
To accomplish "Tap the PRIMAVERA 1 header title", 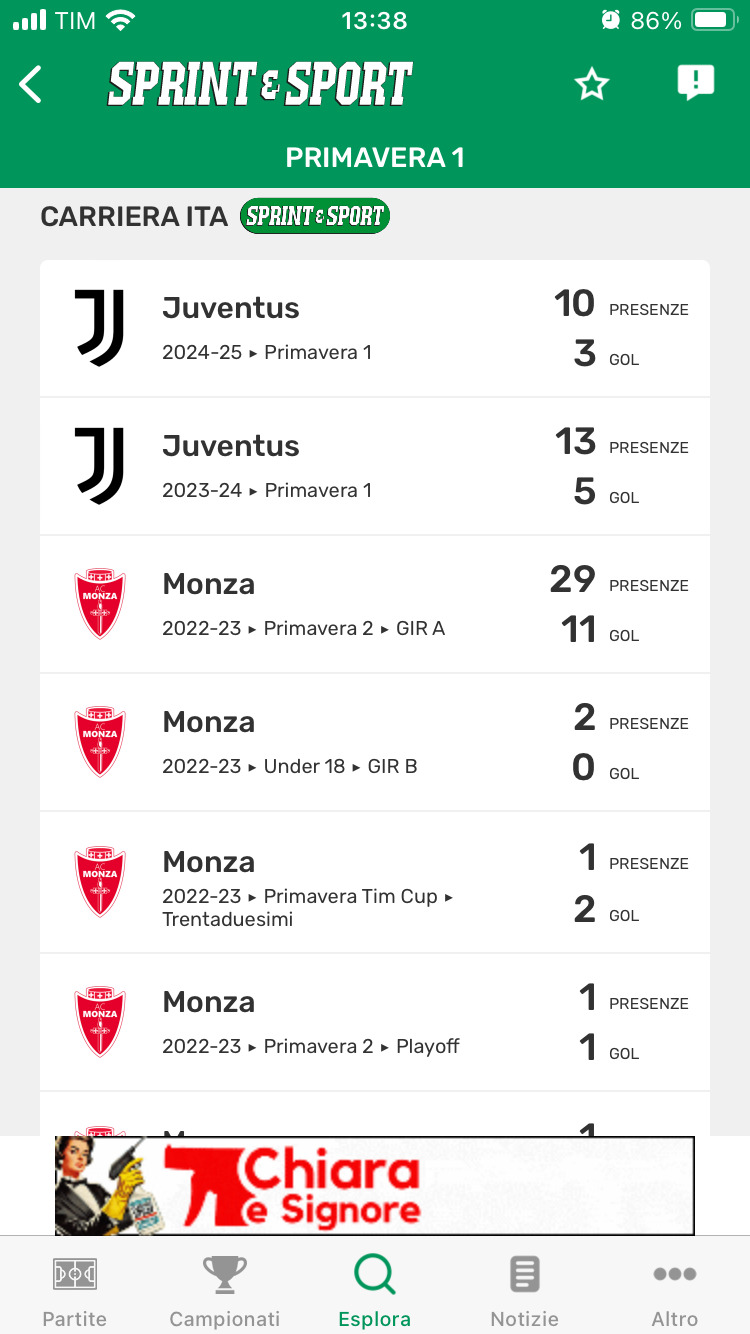I will coord(375,158).
